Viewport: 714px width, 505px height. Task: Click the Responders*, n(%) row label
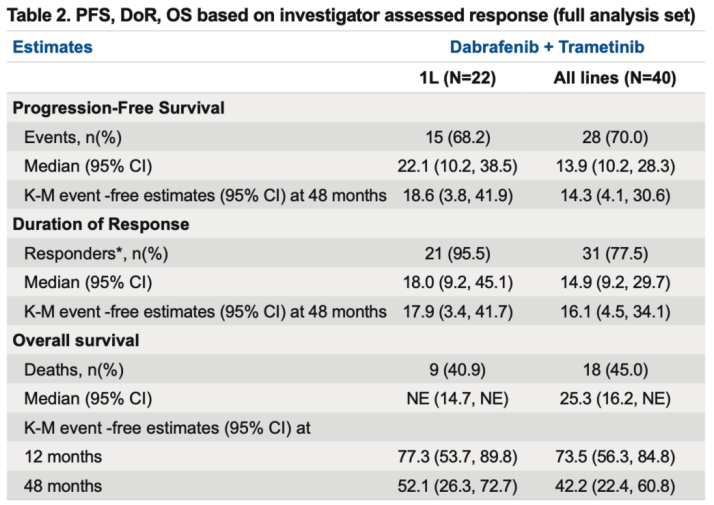92,253
